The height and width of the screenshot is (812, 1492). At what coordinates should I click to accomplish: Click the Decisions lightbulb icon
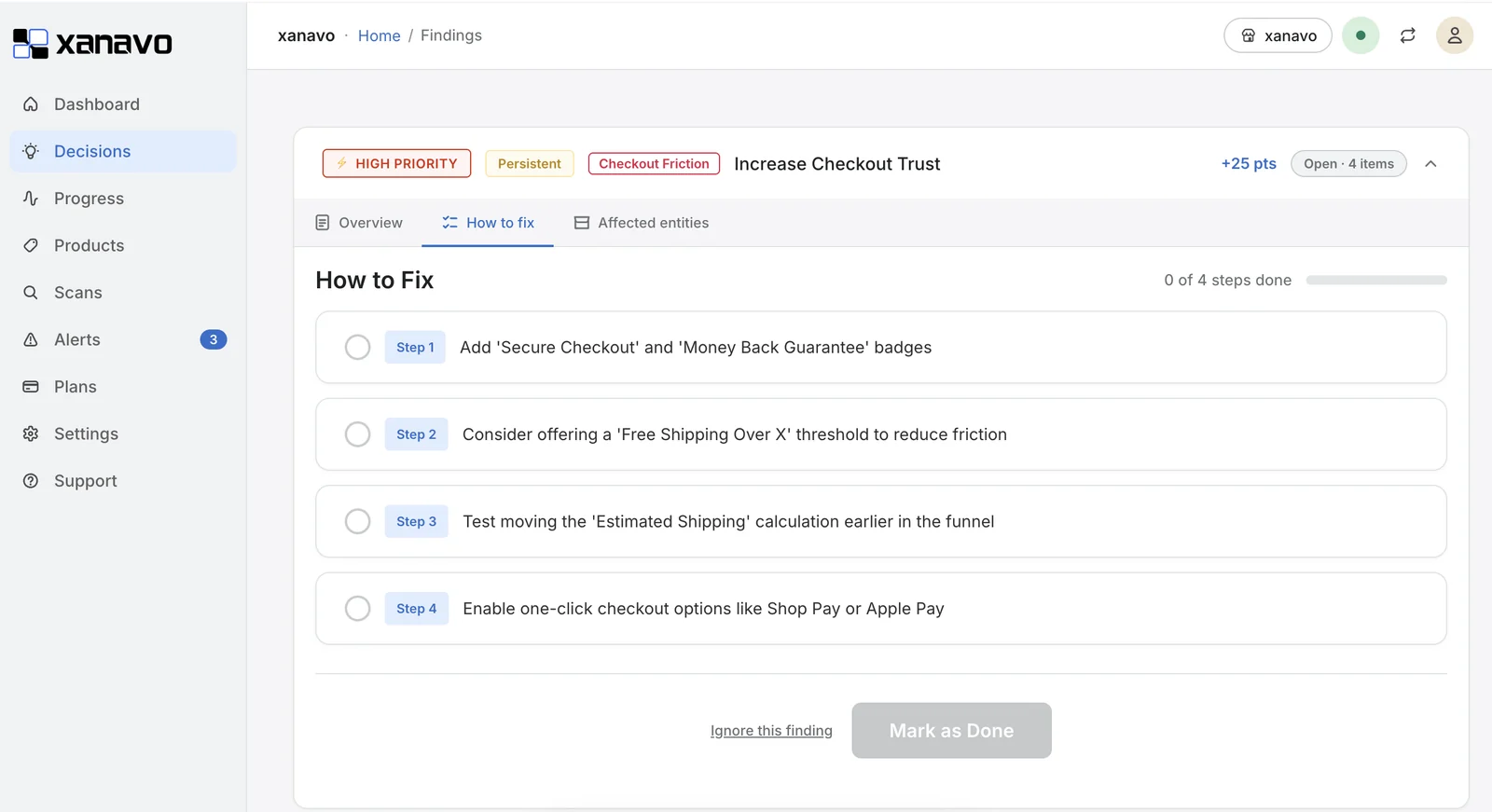[x=31, y=151]
